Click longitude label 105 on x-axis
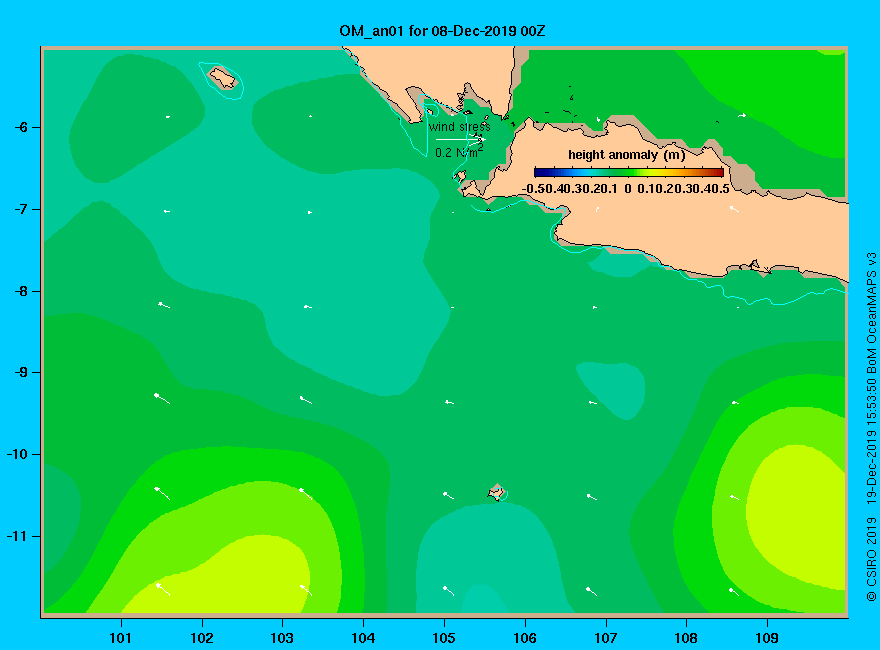This screenshot has width=880, height=650. point(444,638)
